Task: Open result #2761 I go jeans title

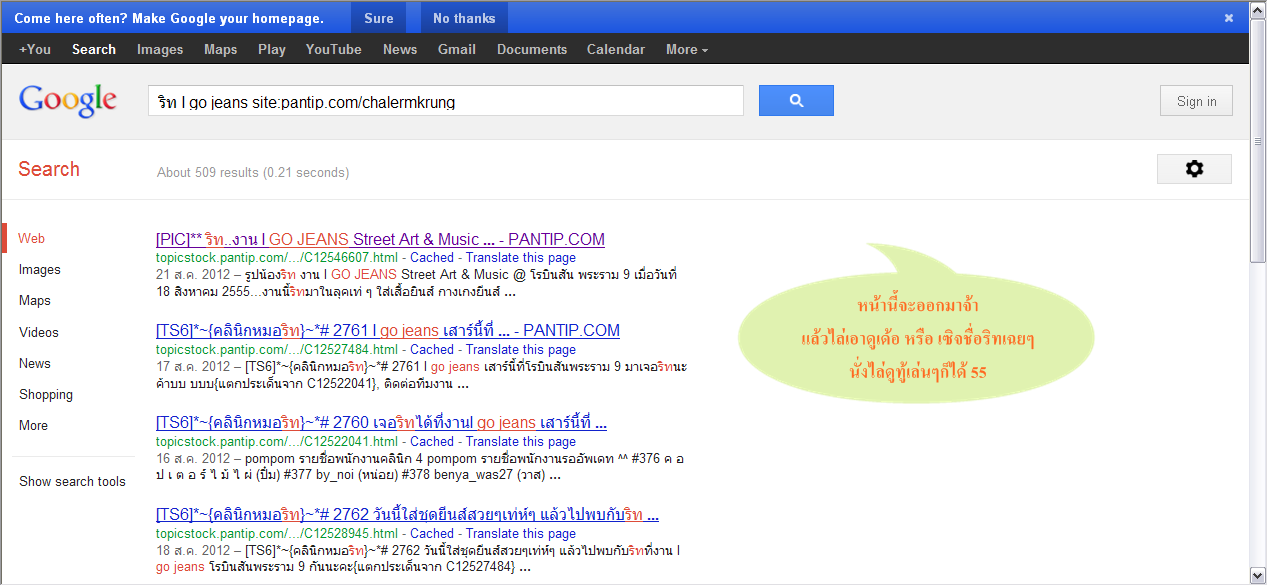Action: coord(388,330)
